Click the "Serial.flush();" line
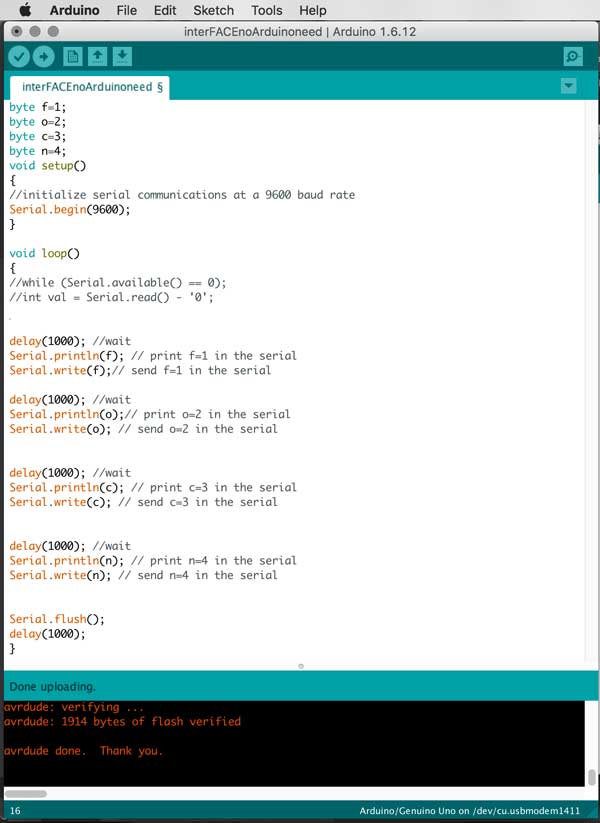 click(57, 619)
